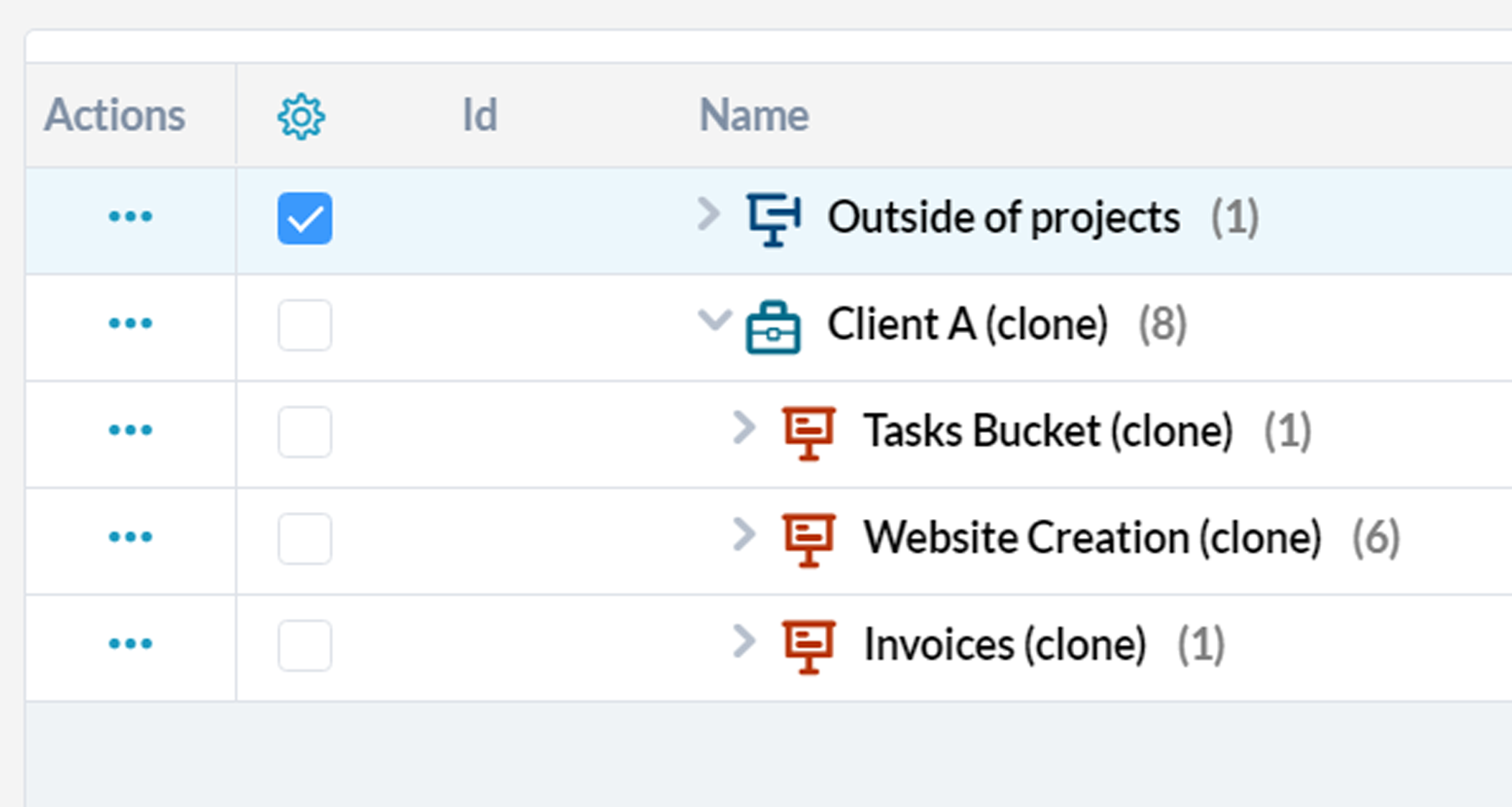Image resolution: width=1512 pixels, height=807 pixels.
Task: Open actions menu for Client A (clone)
Action: [x=130, y=323]
